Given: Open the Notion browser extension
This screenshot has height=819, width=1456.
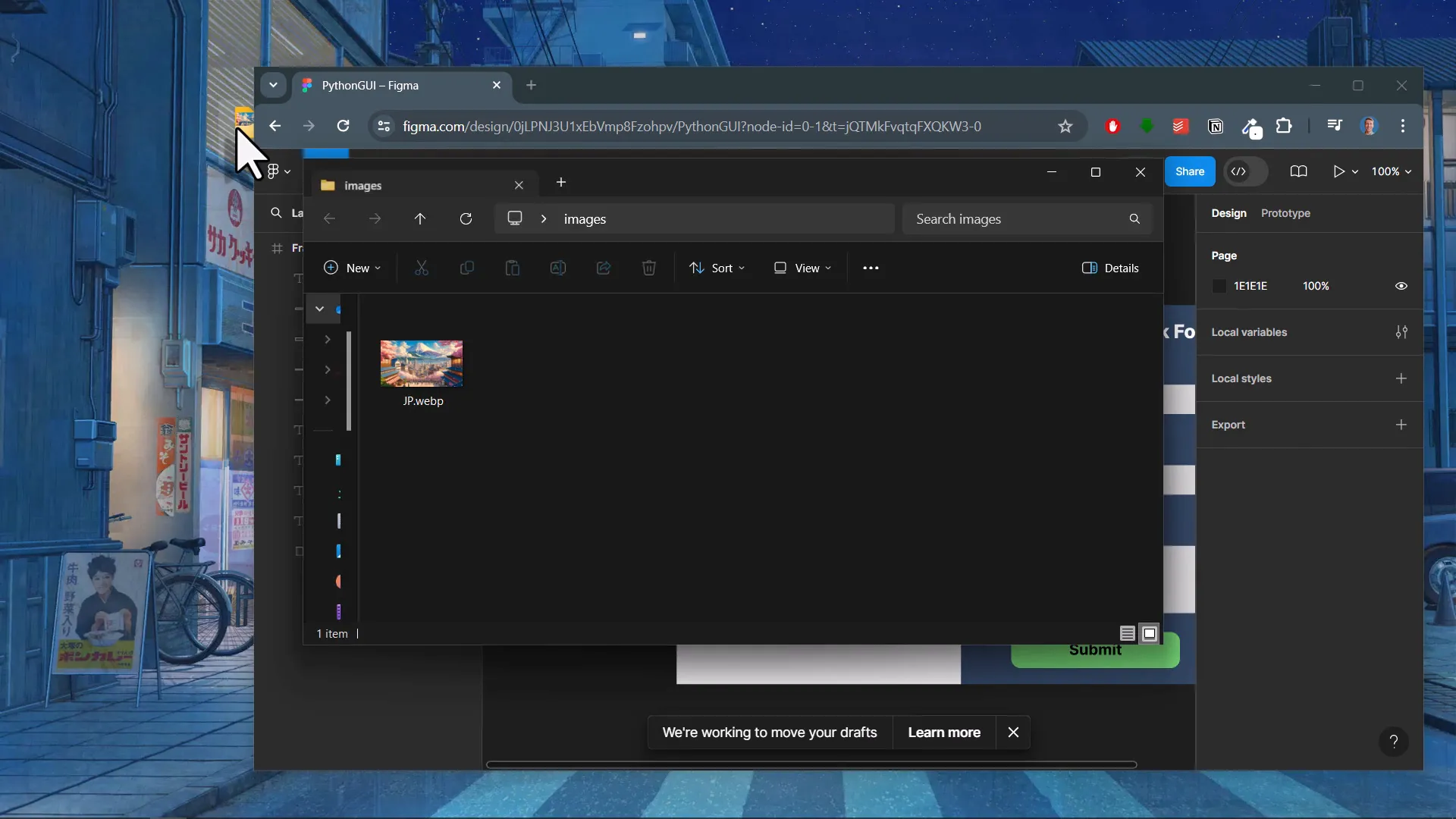Looking at the screenshot, I should click(x=1216, y=127).
